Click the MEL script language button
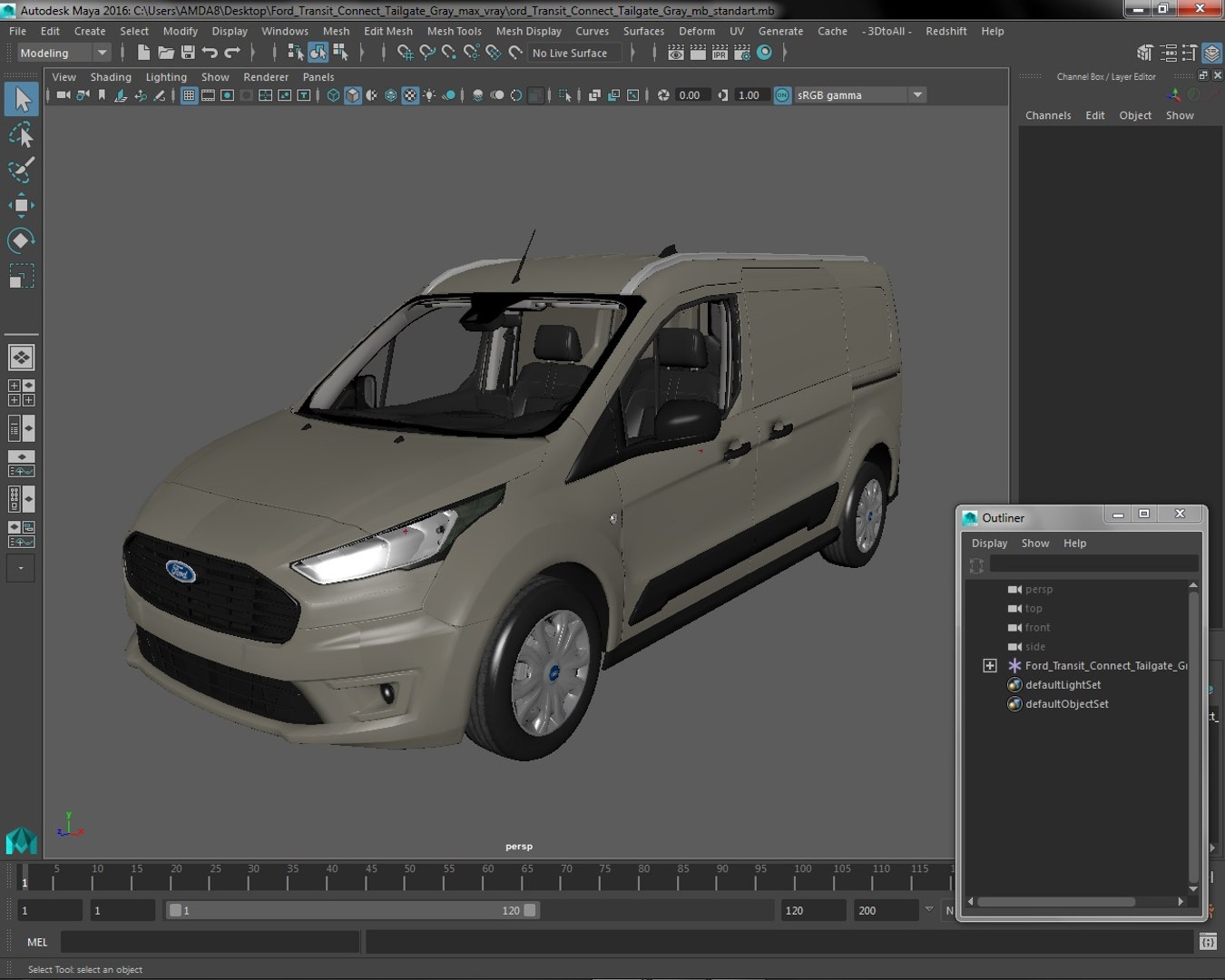The image size is (1225, 980). point(37,942)
